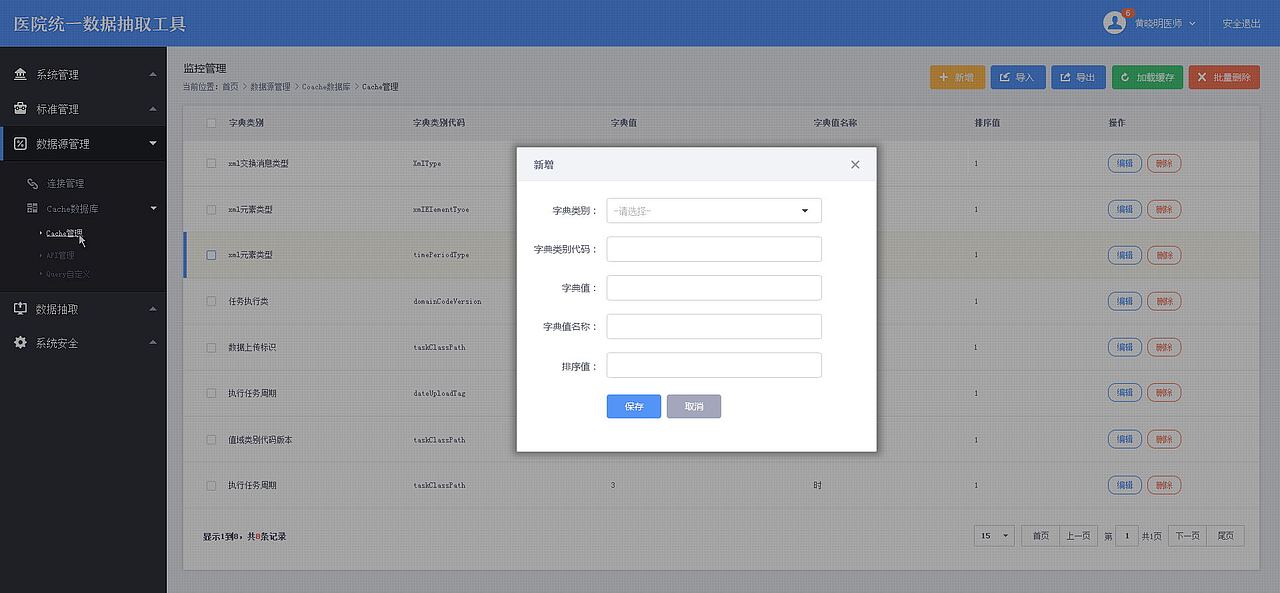Open the 字典类别 dropdown
The width and height of the screenshot is (1280, 593).
click(x=714, y=210)
